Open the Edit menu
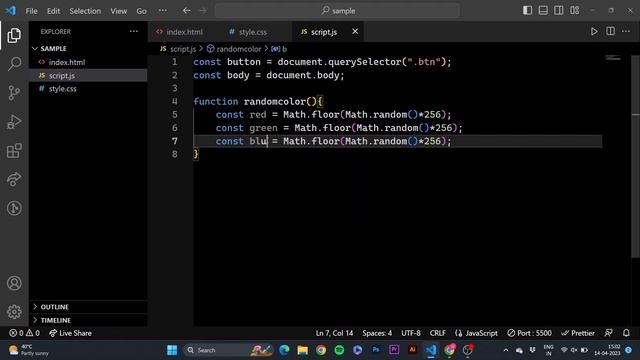Image resolution: width=640 pixels, height=360 pixels. [x=53, y=11]
